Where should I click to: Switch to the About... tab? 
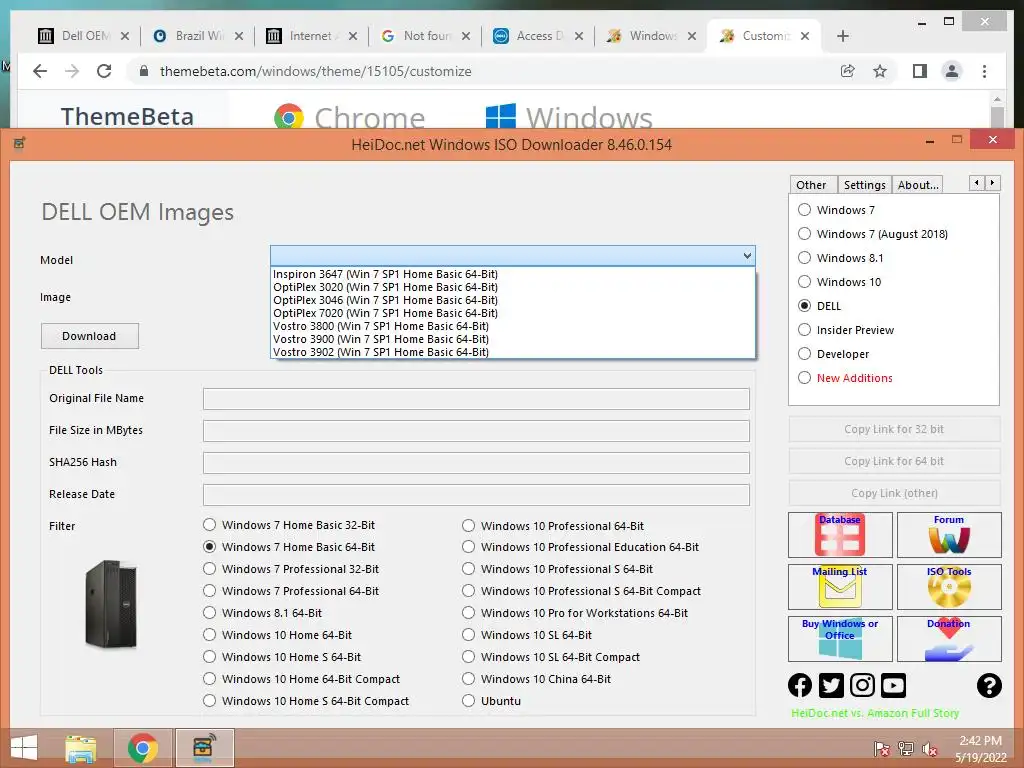coord(918,185)
